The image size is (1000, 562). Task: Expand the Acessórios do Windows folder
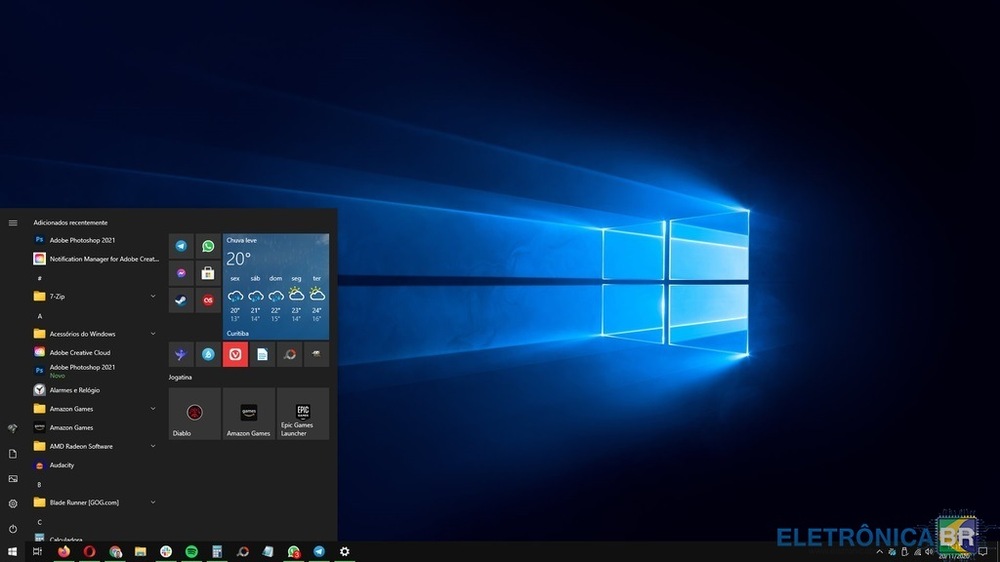[x=153, y=334]
